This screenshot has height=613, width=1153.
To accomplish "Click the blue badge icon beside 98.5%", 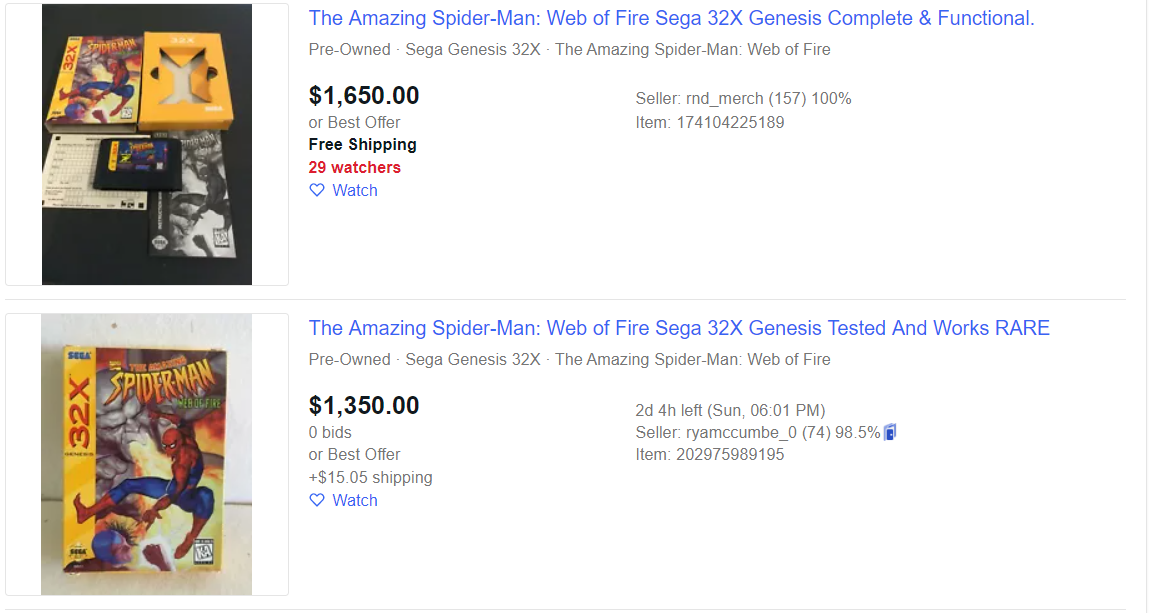I will [x=891, y=432].
